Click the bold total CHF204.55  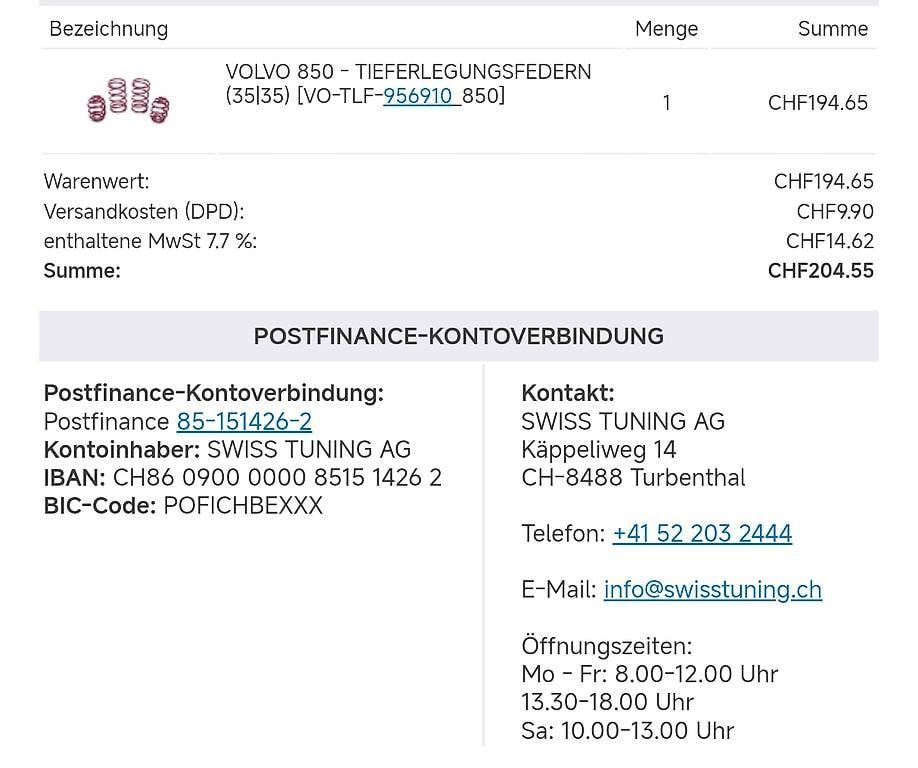pyautogui.click(x=820, y=271)
